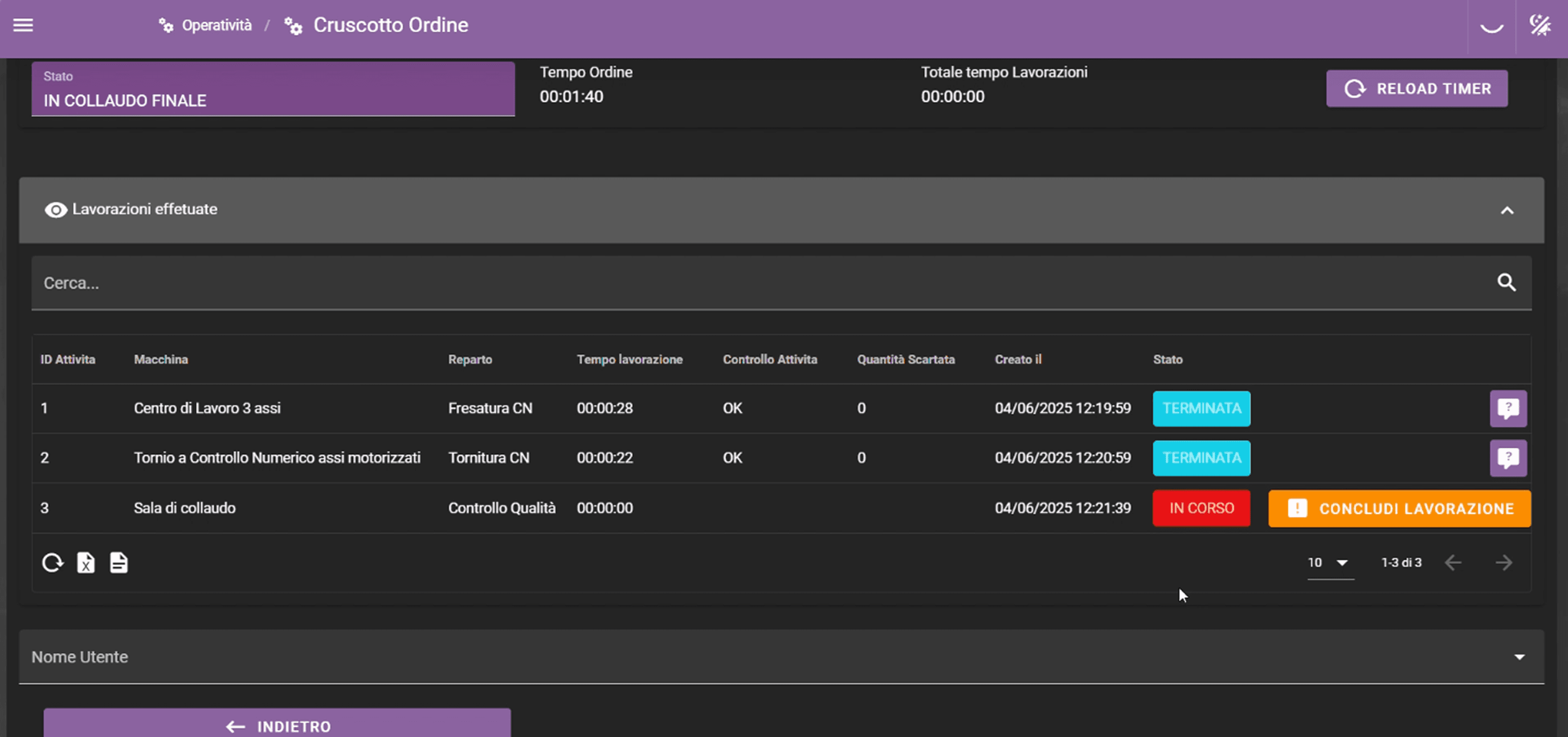Collapse the Lavorazioni effetuate panel chevron

[x=1507, y=211]
